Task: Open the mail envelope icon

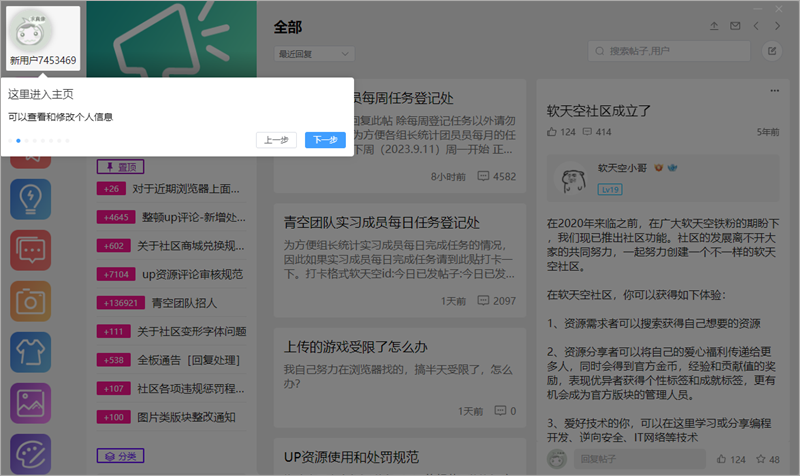Action: [735, 26]
